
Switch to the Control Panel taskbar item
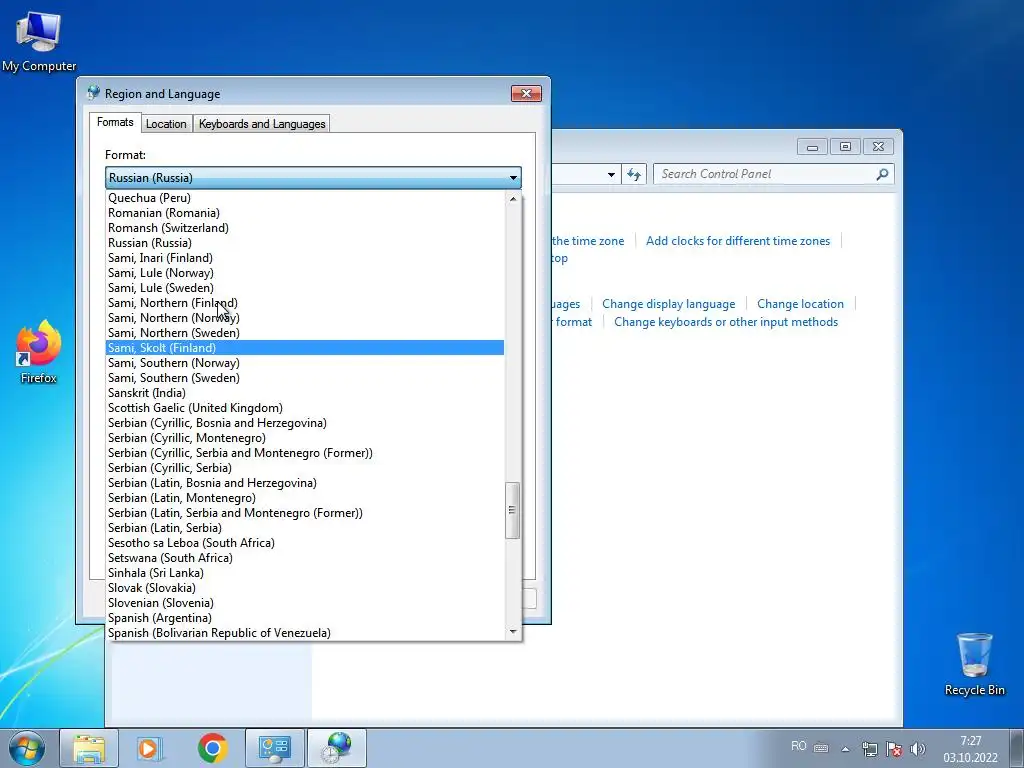coord(274,748)
